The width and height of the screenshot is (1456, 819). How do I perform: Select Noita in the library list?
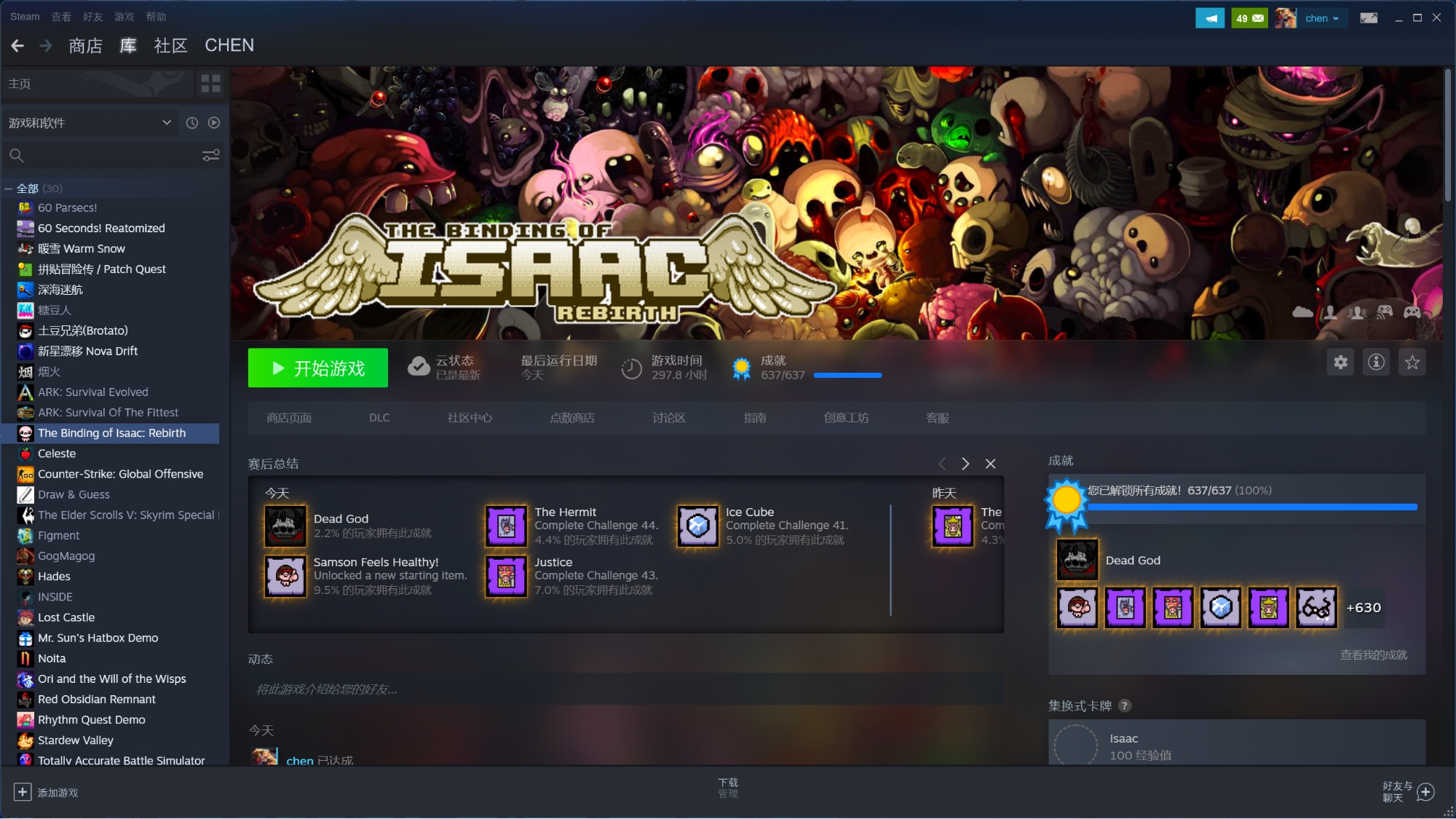pos(52,658)
